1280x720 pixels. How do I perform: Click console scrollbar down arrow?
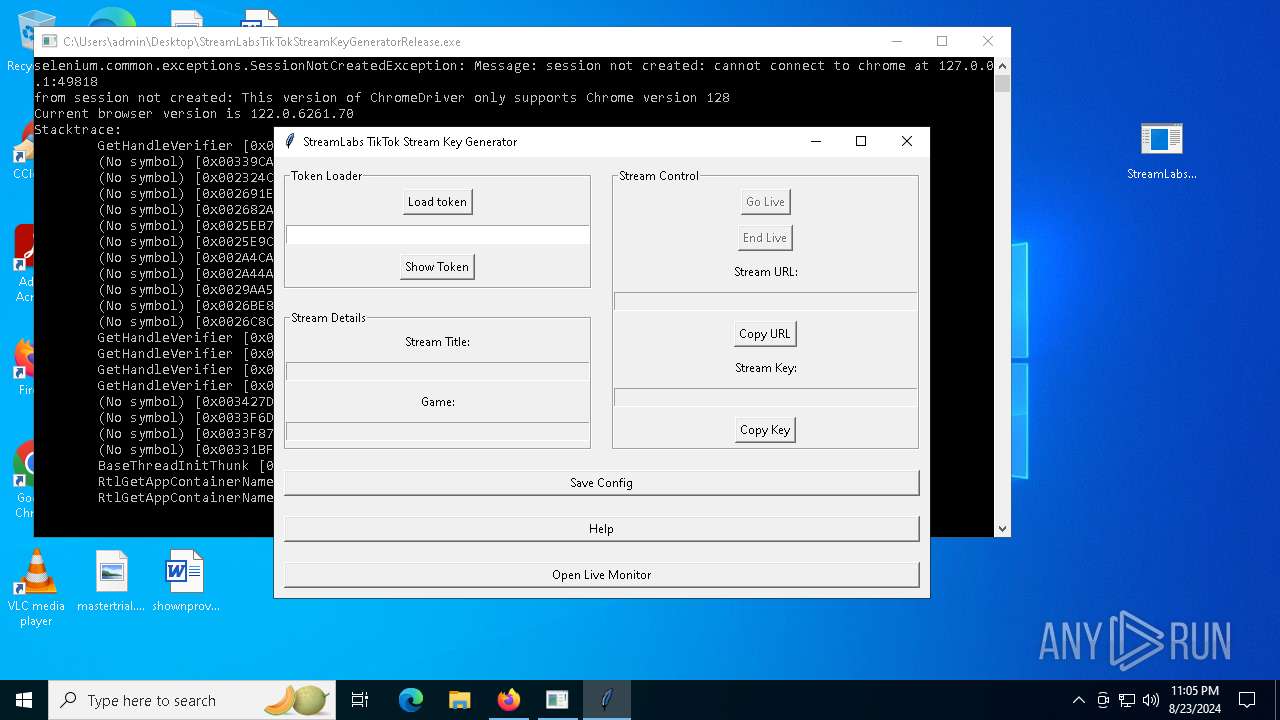1002,529
